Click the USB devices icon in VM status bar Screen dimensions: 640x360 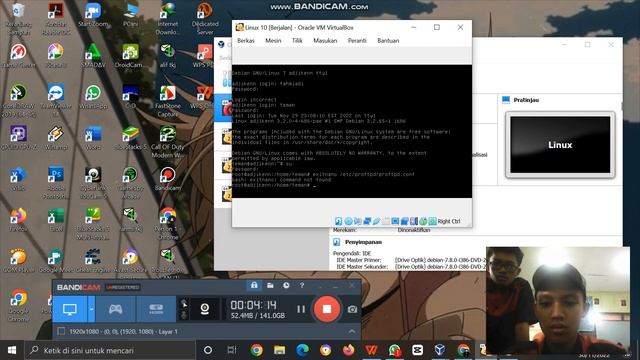coord(376,221)
